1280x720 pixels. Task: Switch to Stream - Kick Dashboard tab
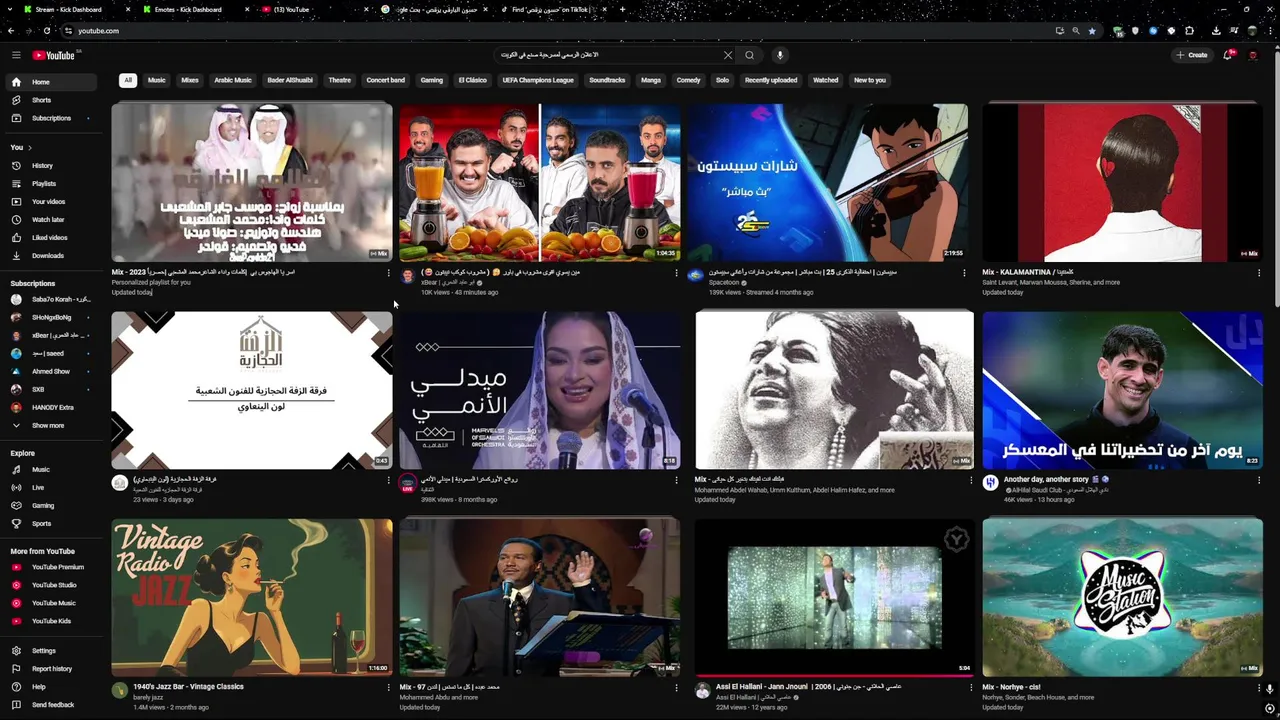[70, 10]
